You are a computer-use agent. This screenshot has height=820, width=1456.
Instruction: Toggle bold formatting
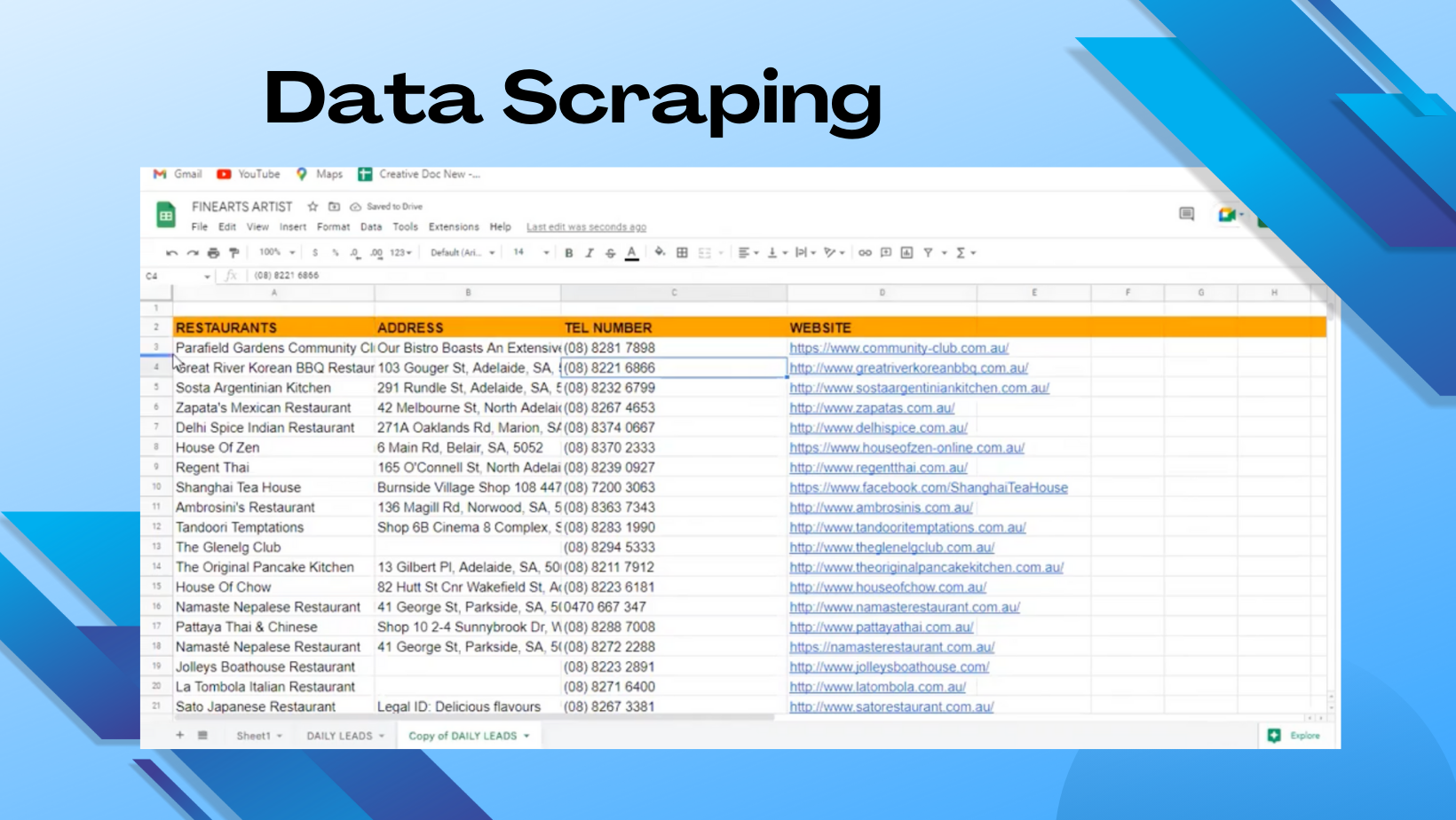click(568, 253)
